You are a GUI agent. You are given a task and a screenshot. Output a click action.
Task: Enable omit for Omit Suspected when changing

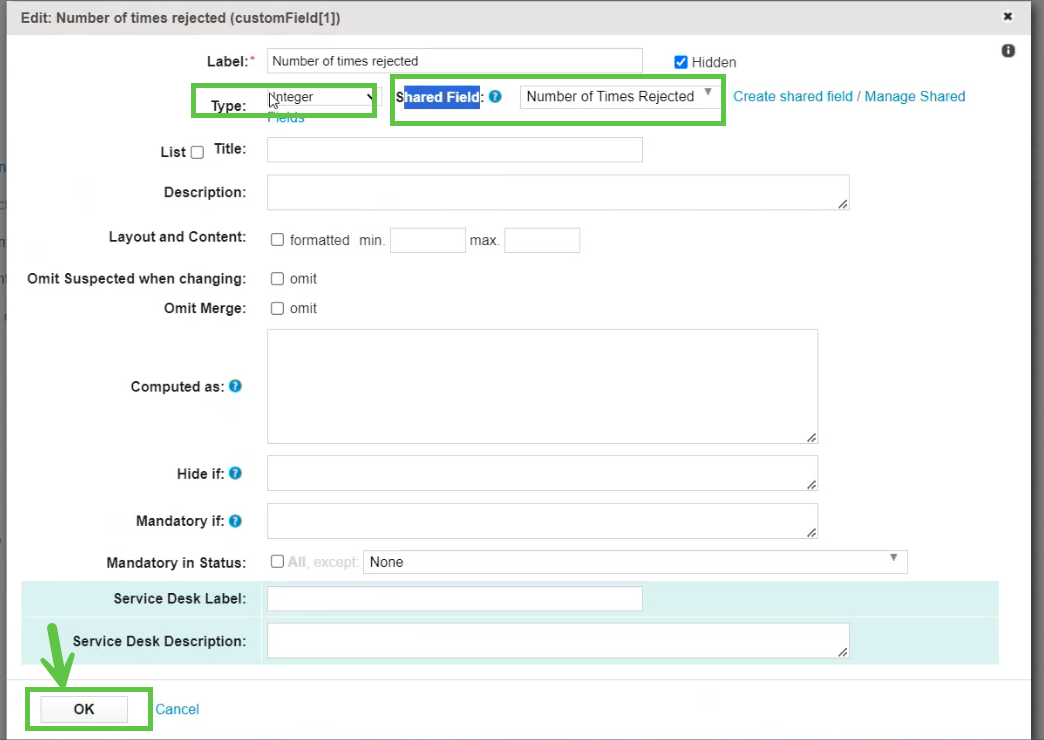[278, 278]
